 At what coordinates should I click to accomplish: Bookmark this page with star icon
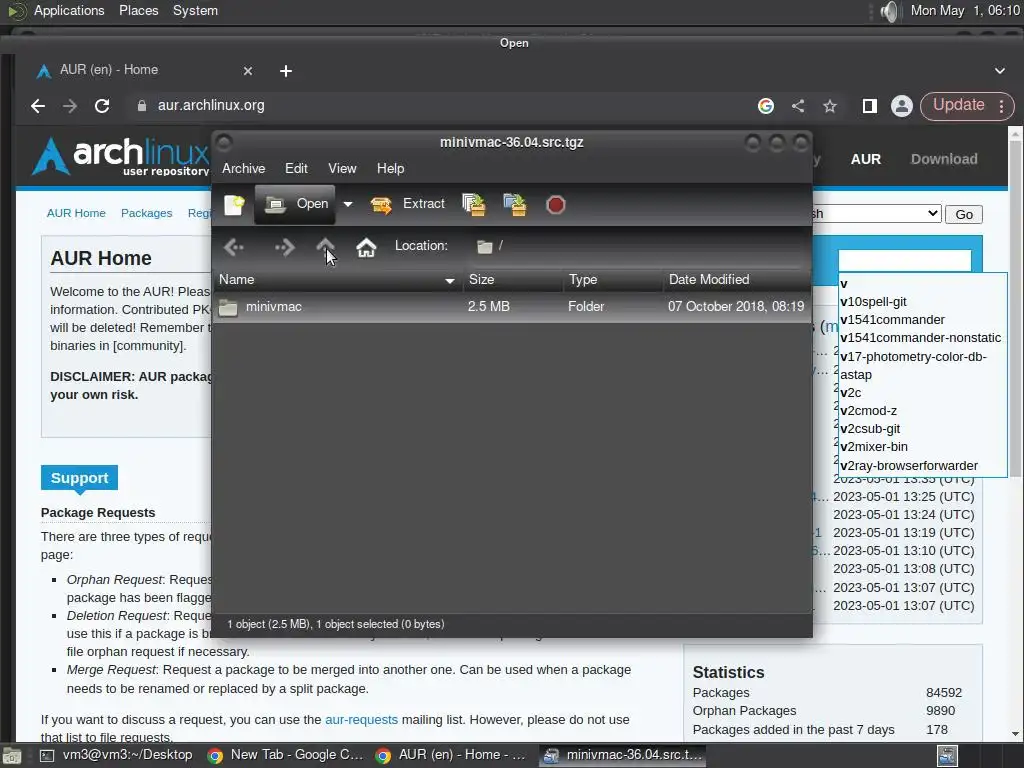click(830, 106)
